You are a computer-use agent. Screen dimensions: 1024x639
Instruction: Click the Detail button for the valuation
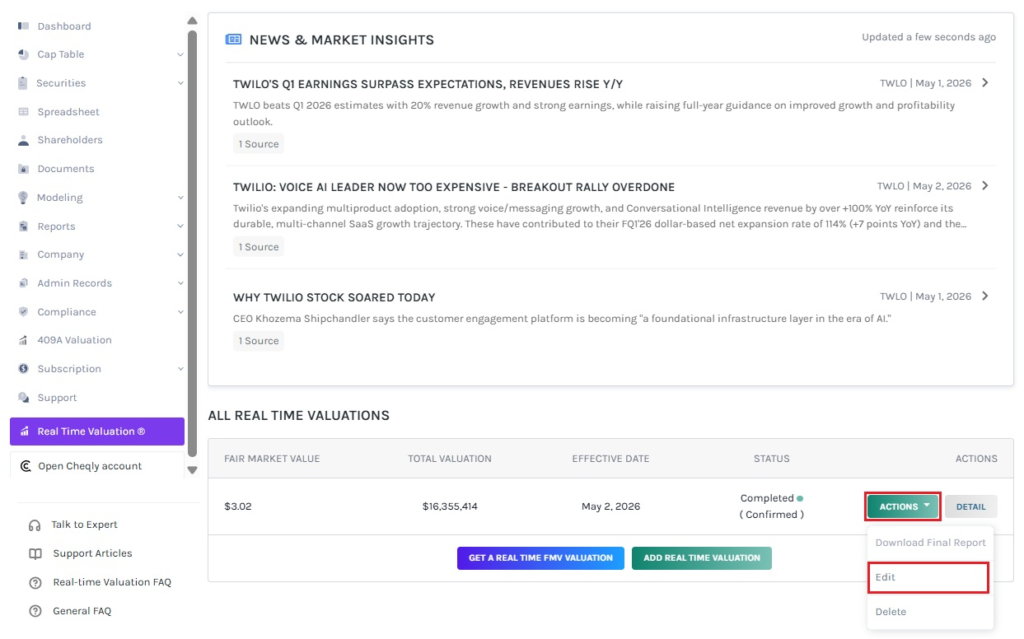pyautogui.click(x=970, y=506)
